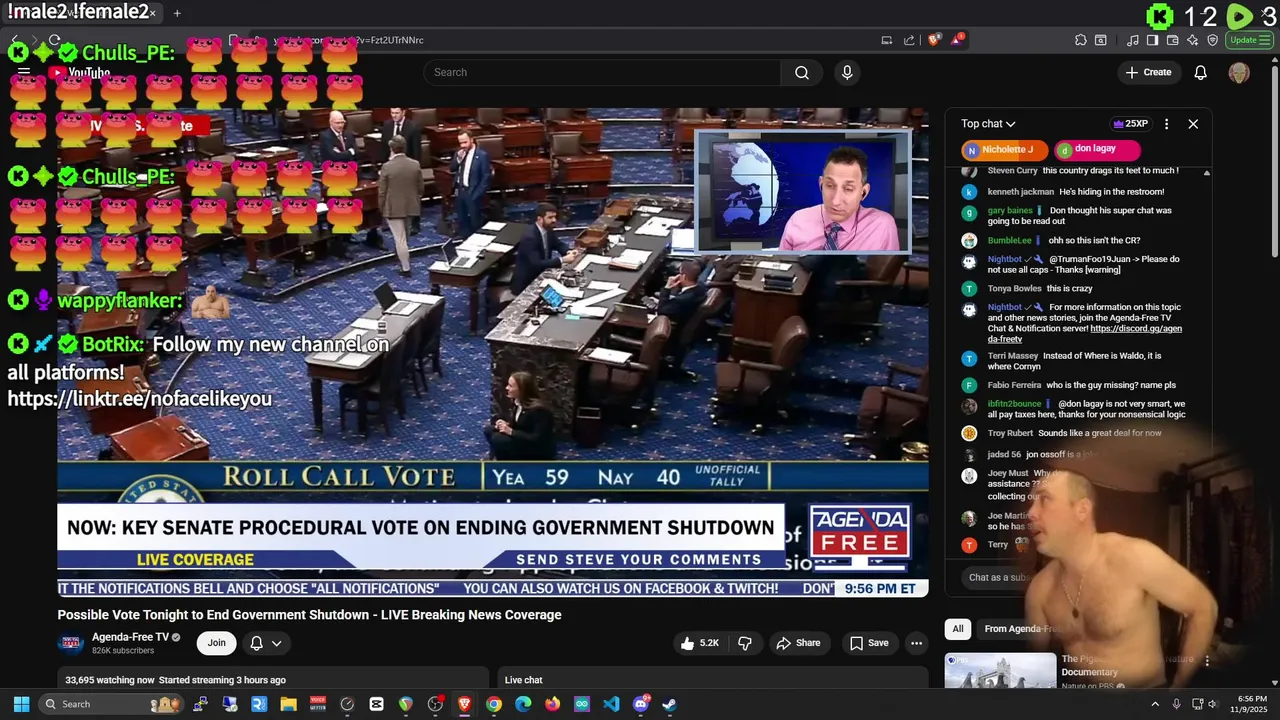The height and width of the screenshot is (720, 1280).
Task: Open the browser extensions puzzle icon
Action: tap(1081, 40)
